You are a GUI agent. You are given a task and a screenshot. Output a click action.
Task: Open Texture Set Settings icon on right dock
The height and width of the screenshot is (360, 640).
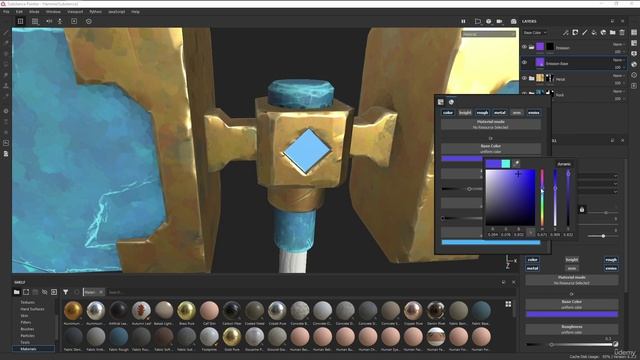(634, 43)
